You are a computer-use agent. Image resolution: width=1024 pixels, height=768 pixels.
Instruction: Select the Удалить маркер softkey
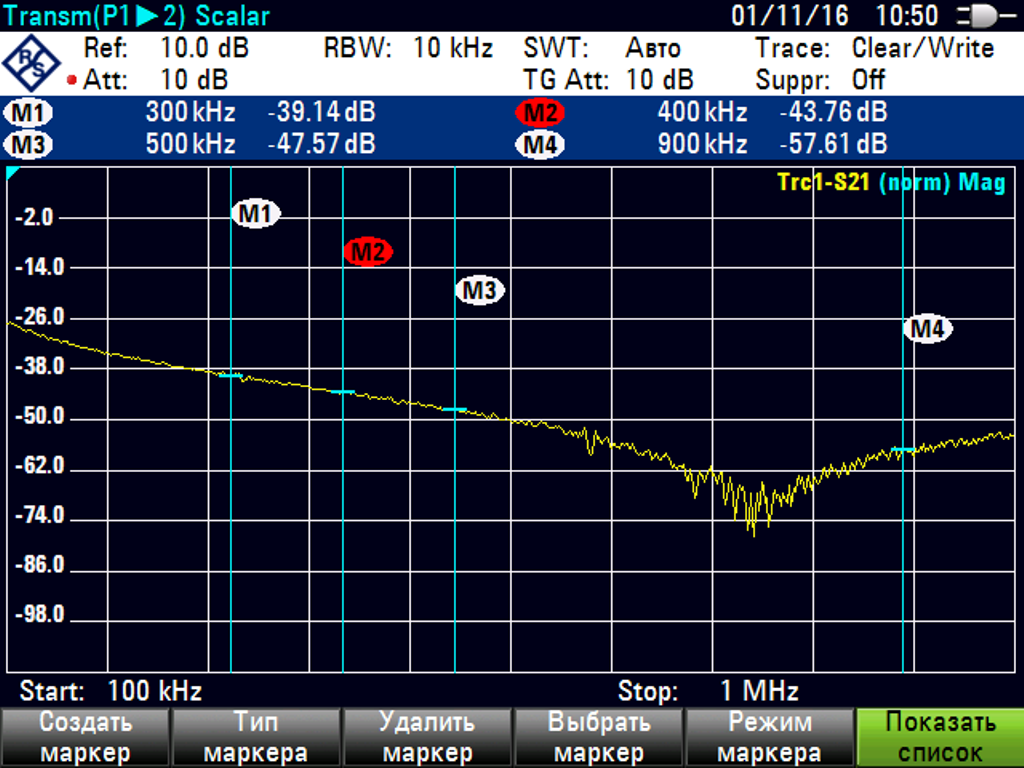coord(427,738)
